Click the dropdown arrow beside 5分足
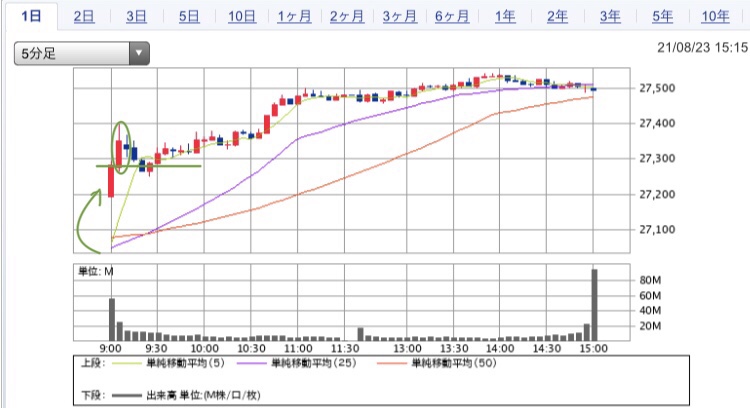Screen dimensions: 750x408 coord(139,53)
